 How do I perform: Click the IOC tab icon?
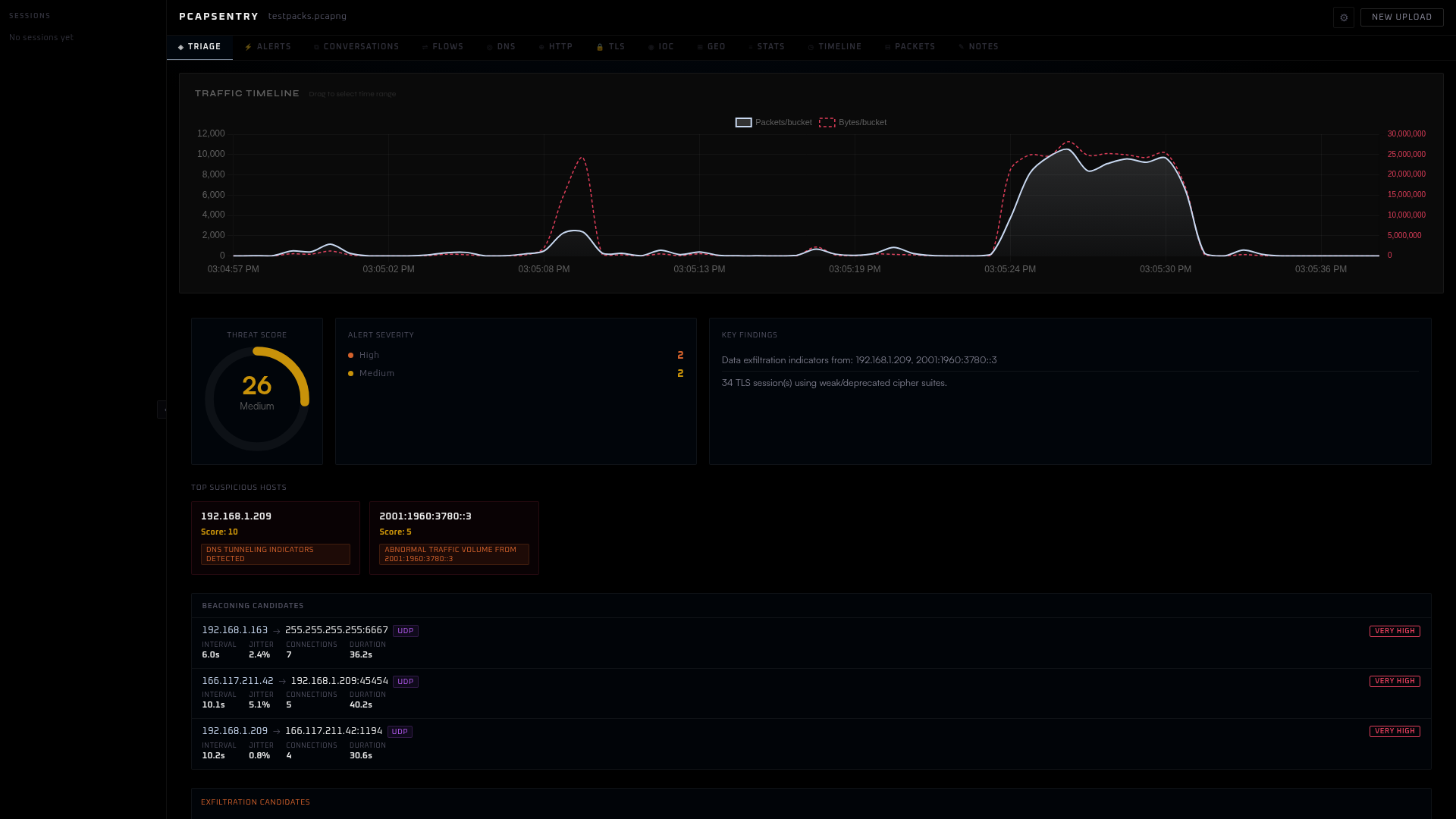point(651,47)
